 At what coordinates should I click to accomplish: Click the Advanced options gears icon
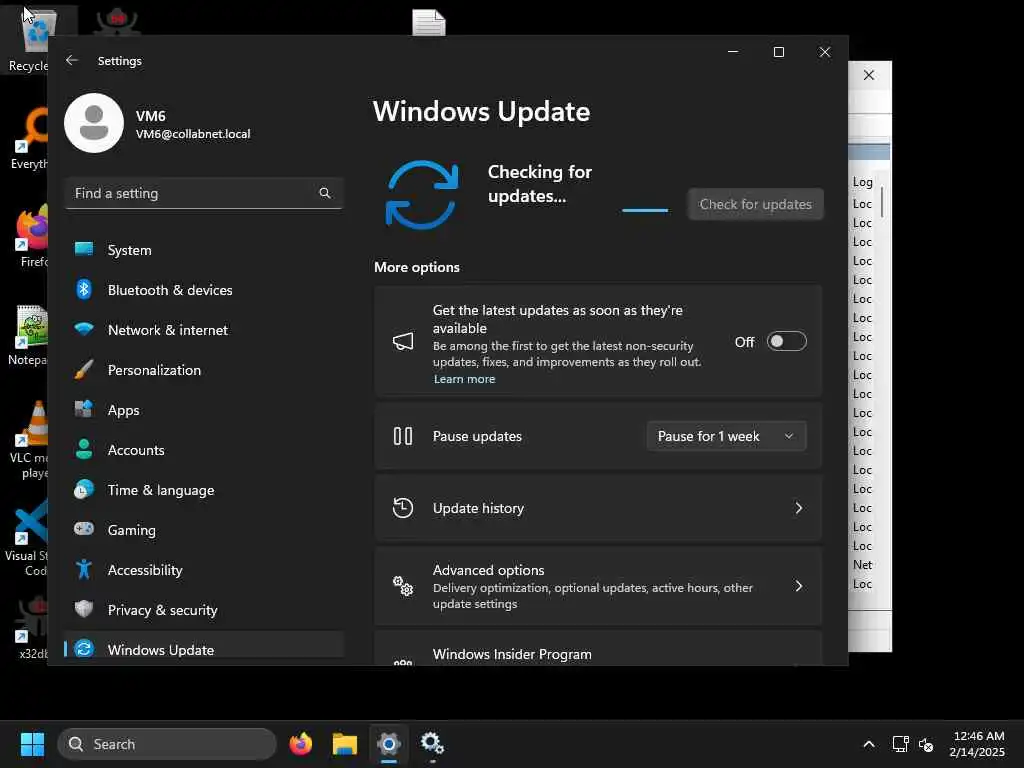(403, 586)
